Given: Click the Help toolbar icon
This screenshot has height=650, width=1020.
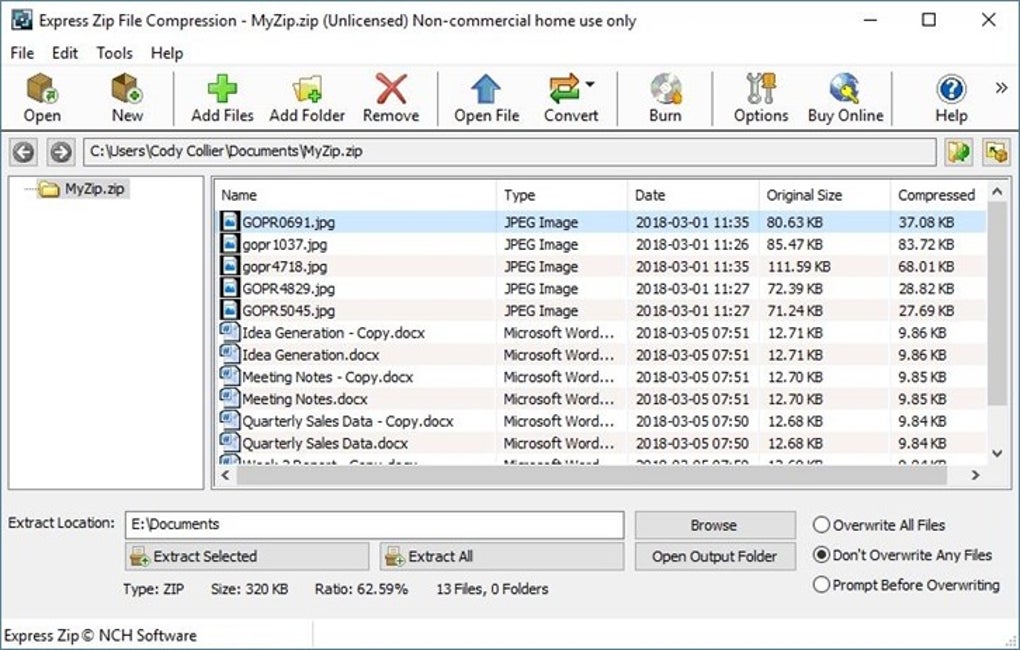Looking at the screenshot, I should (x=949, y=96).
